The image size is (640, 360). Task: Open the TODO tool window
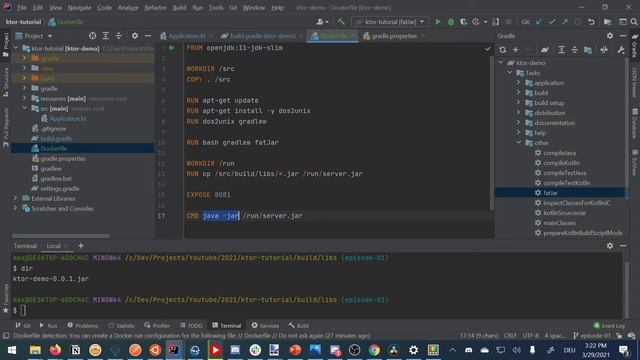point(191,325)
